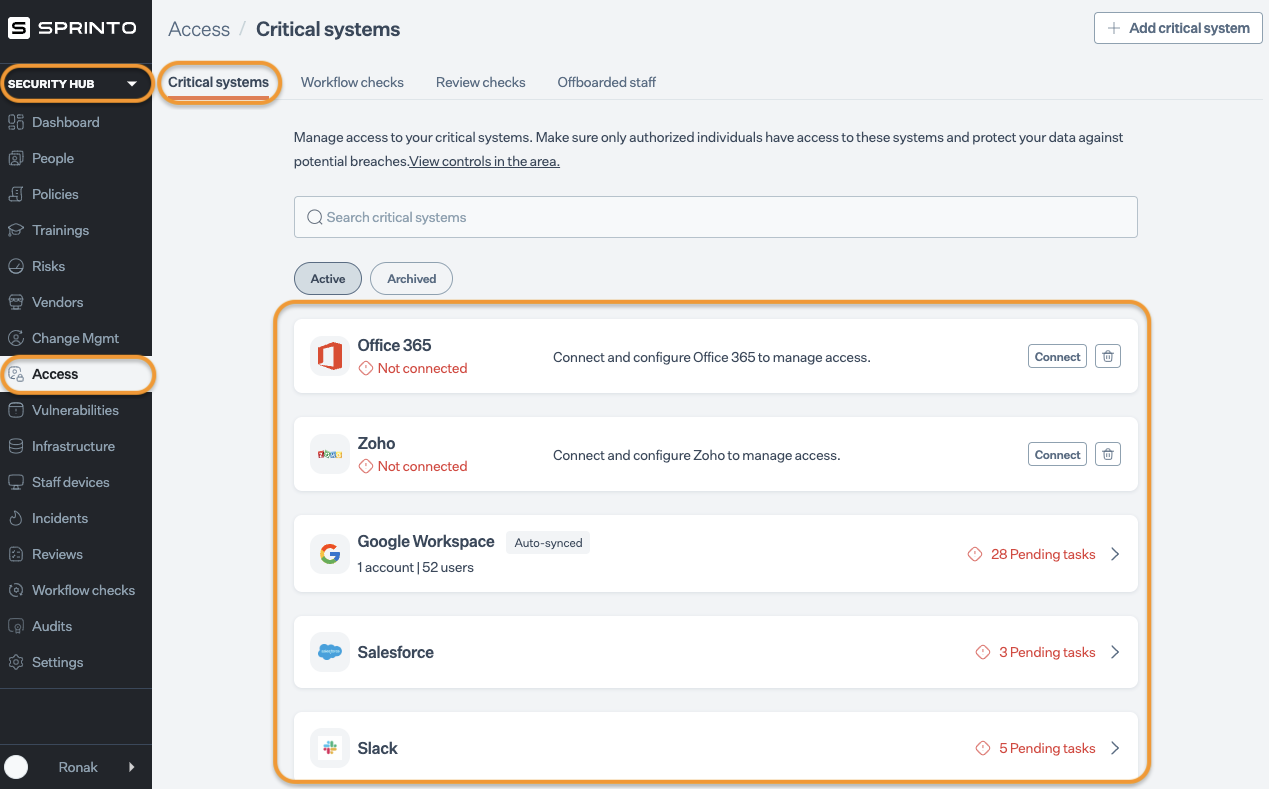Open Vulnerabilities from the sidebar
The height and width of the screenshot is (789, 1269).
click(76, 410)
